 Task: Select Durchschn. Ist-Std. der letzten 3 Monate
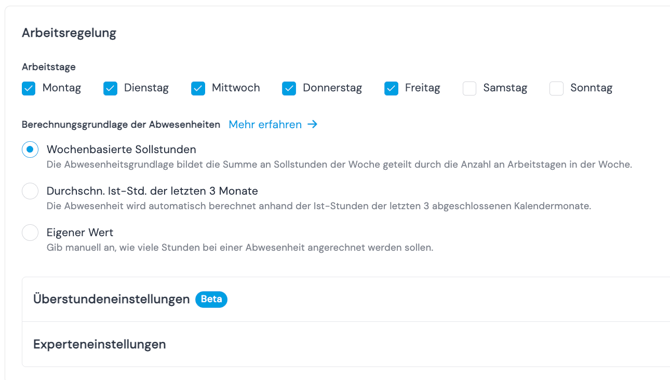click(x=30, y=191)
